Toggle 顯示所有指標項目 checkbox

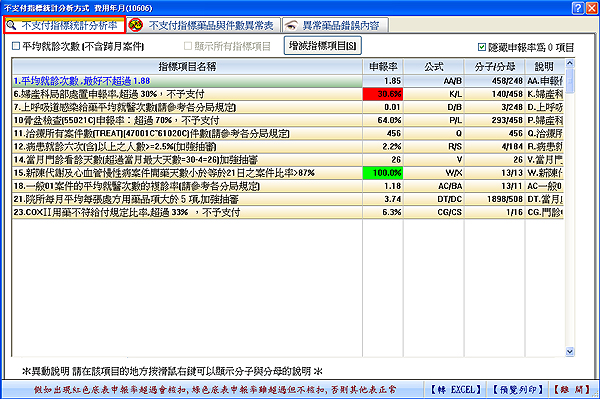coord(188,46)
